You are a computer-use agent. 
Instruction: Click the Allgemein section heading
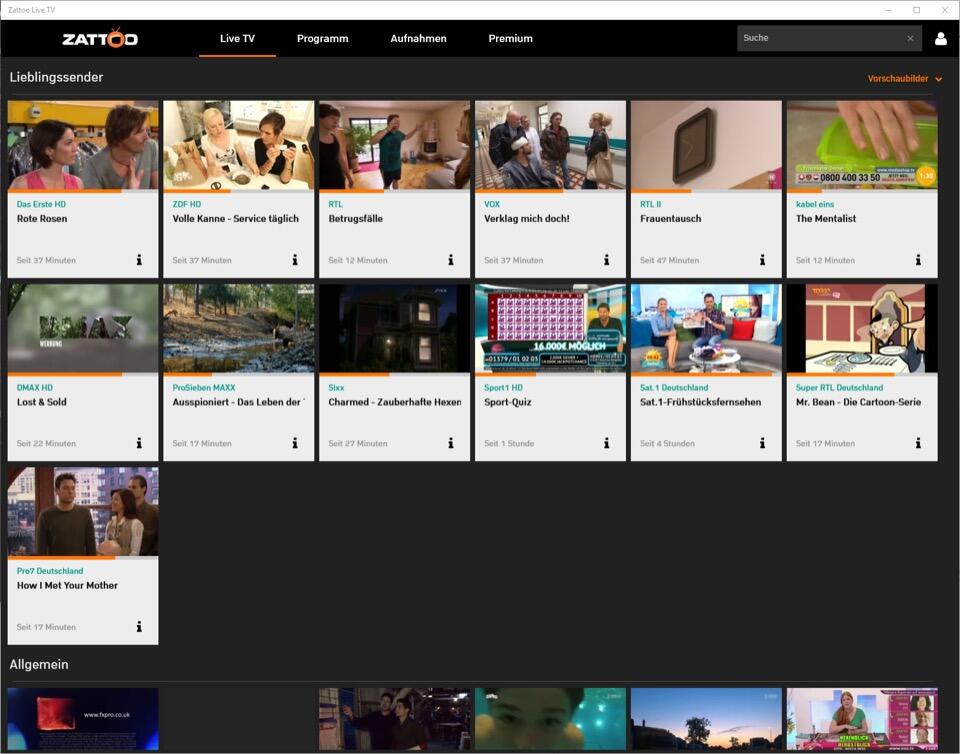[39, 664]
